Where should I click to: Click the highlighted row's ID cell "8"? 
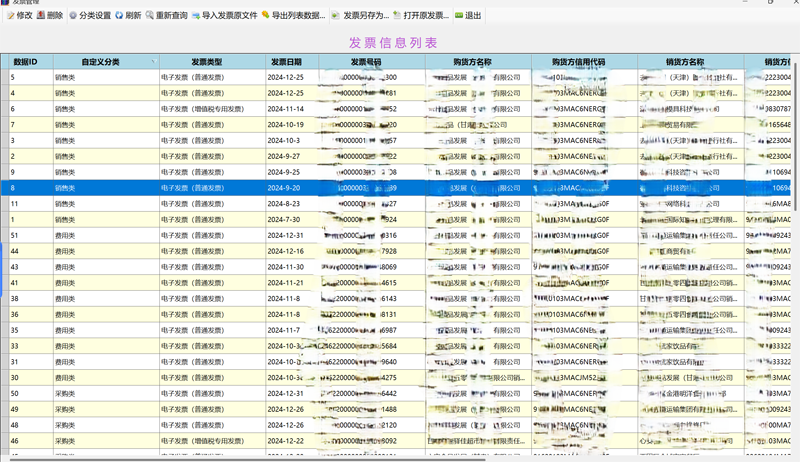click(31, 188)
